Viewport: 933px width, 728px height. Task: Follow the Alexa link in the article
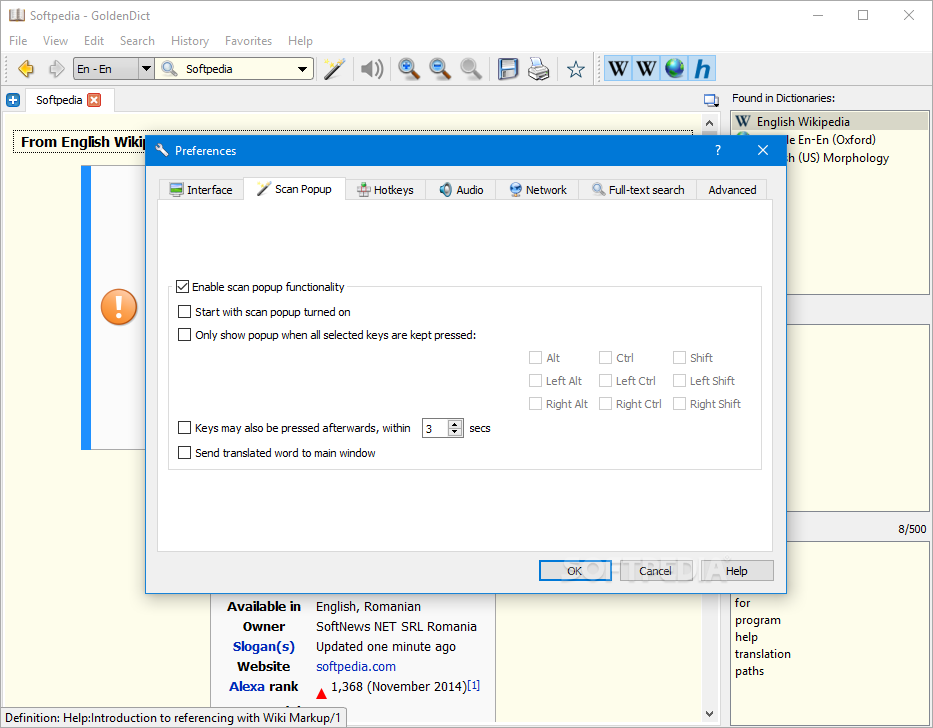(247, 686)
